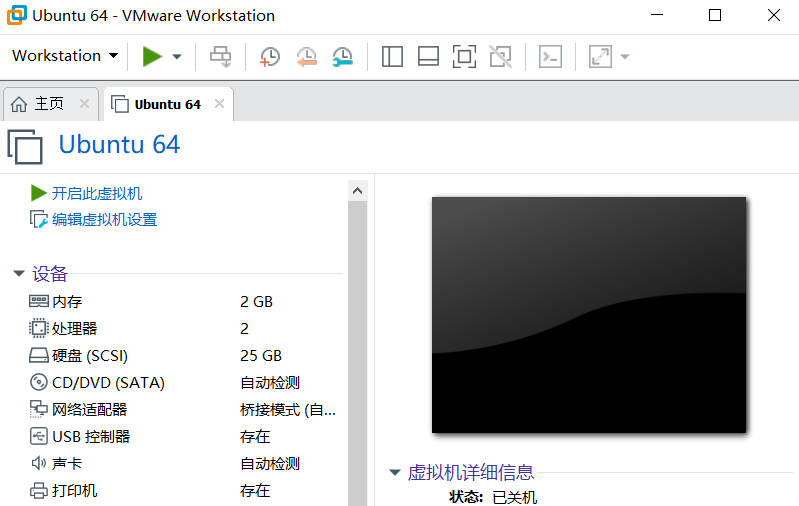Enter full screen mode icon

click(x=464, y=57)
